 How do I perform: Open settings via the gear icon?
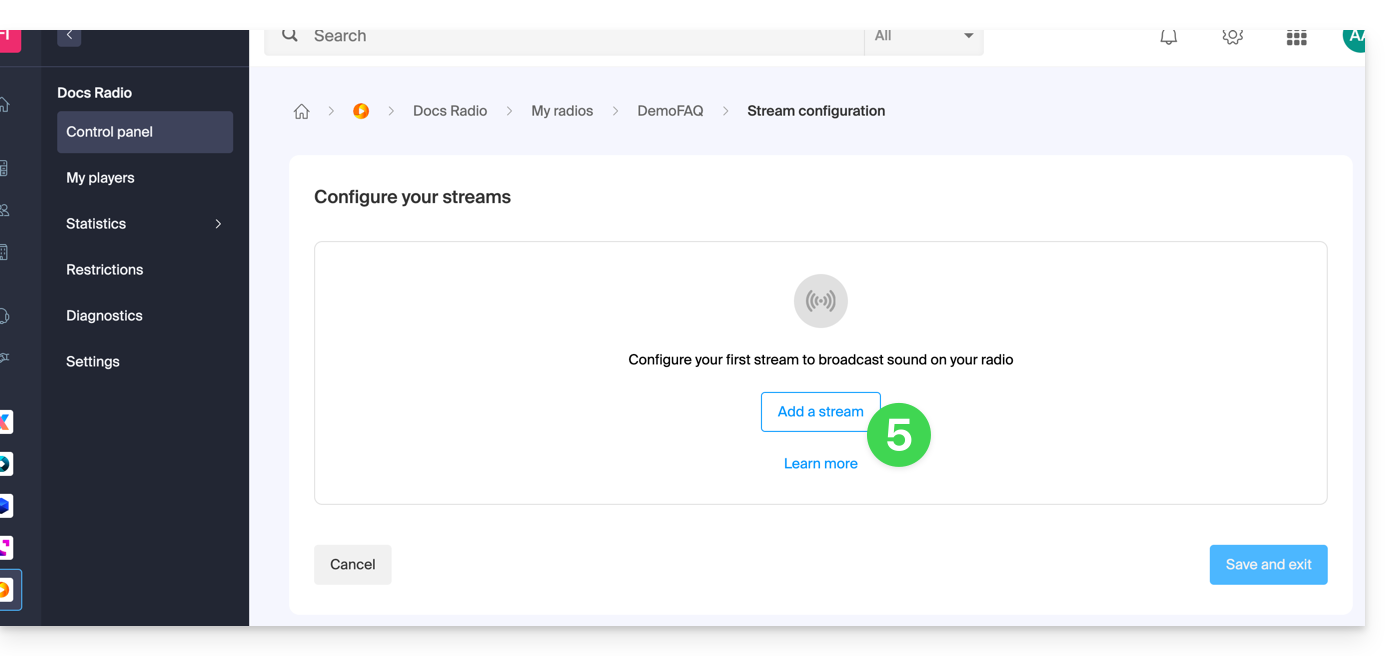(1232, 37)
